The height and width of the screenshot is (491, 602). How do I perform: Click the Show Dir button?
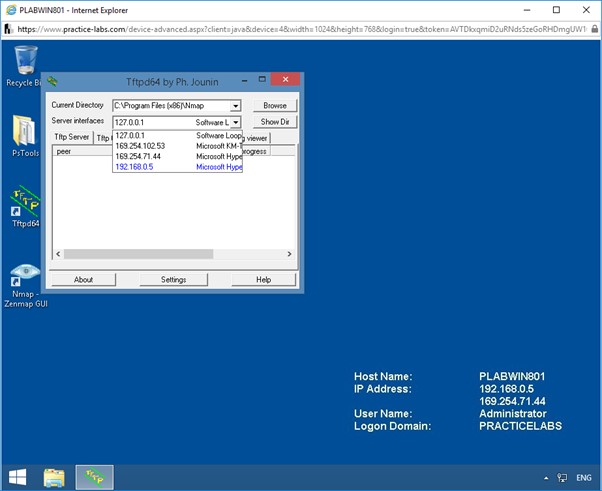275,122
